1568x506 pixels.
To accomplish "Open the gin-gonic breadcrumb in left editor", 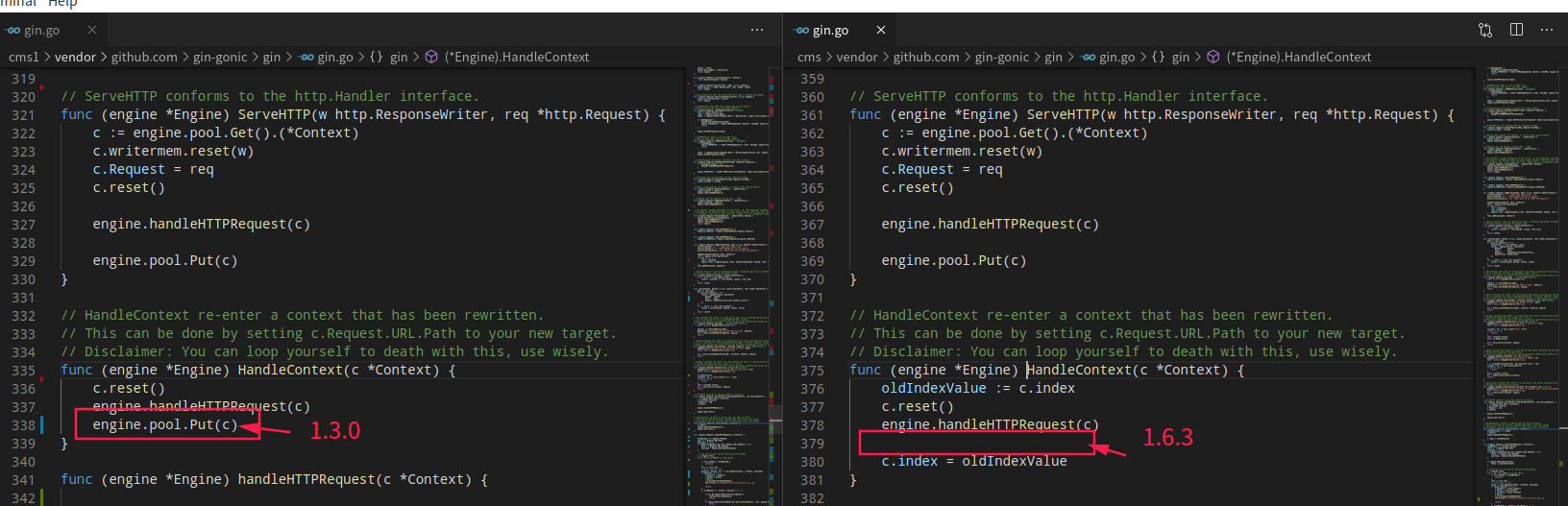I will [x=220, y=57].
